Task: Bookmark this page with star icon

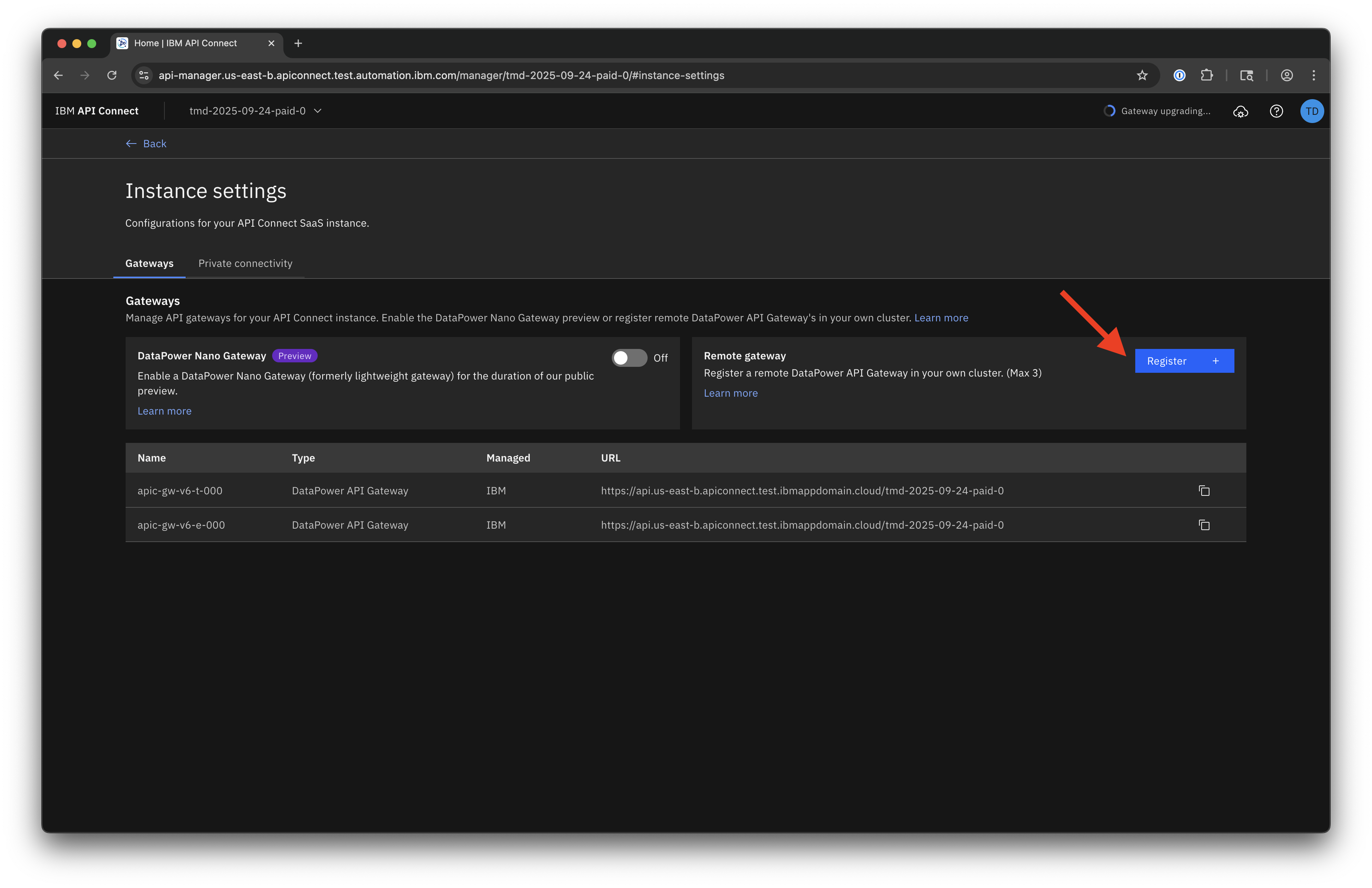Action: (x=1142, y=75)
